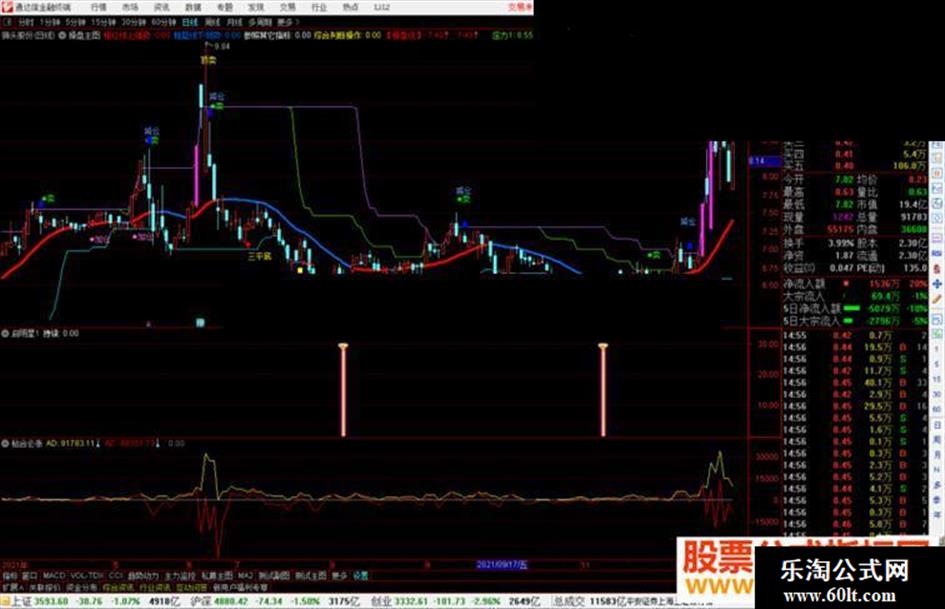Open the 新用户福利专享 link
Image resolution: width=945 pixels, height=609 pixels.
(240, 587)
